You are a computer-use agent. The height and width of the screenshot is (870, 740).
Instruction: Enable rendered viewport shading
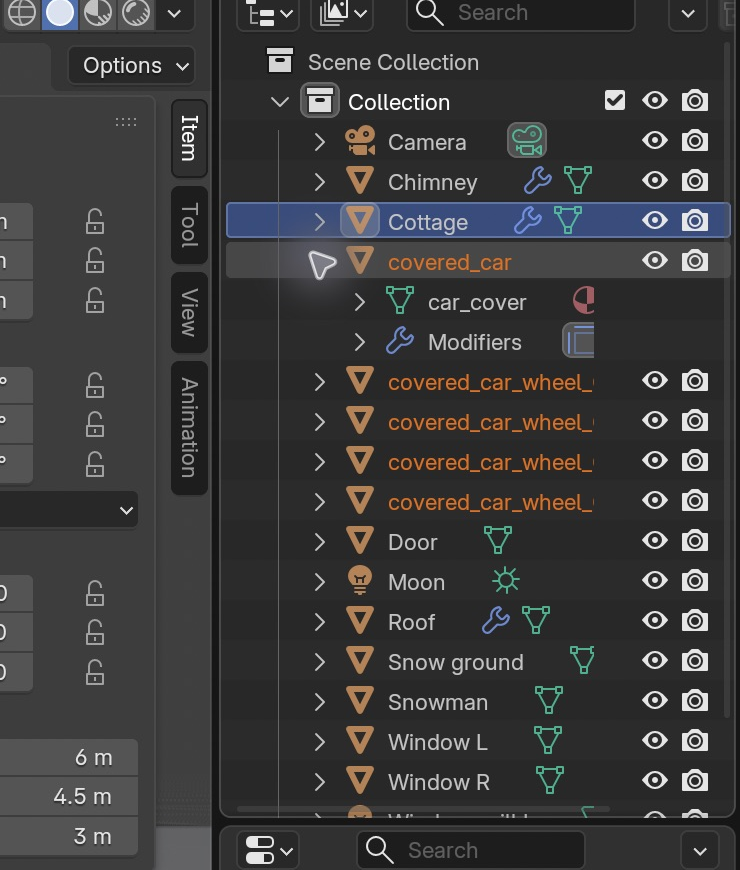135,13
